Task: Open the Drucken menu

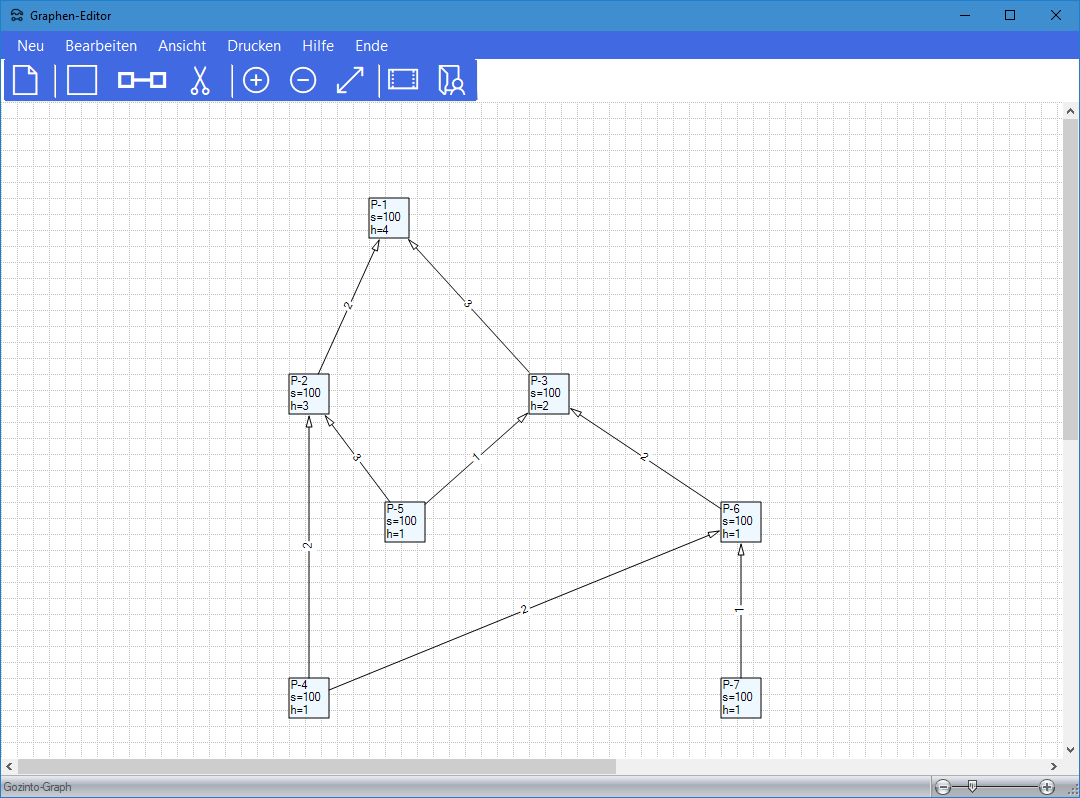Action: coord(254,46)
